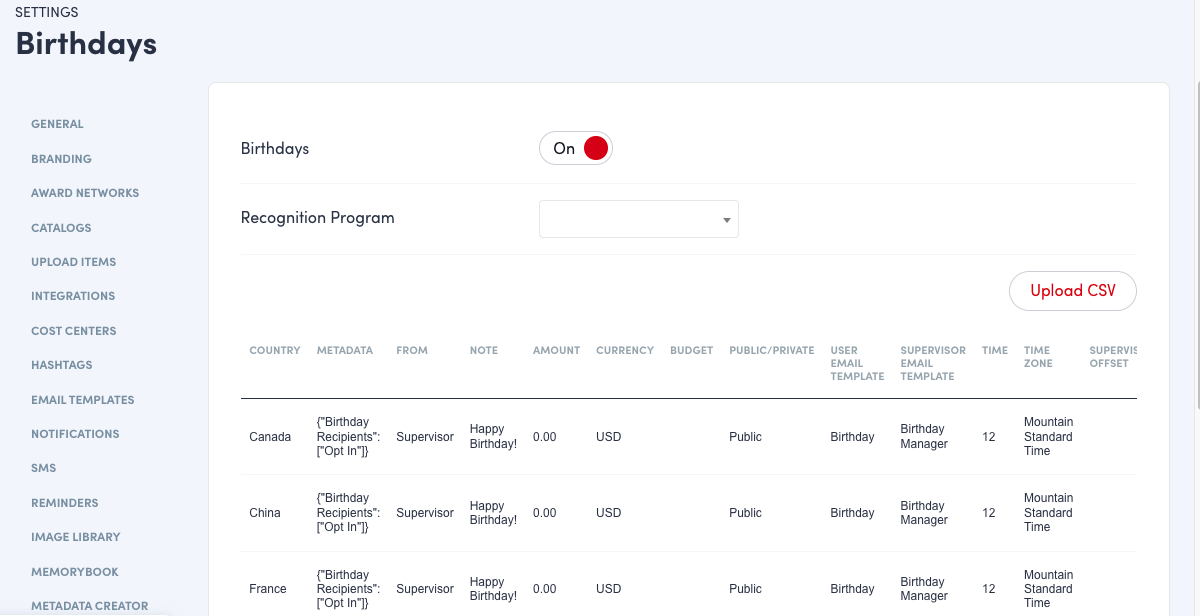This screenshot has height=616, width=1200.
Task: Select Notifications in the sidebar
Action: tap(75, 434)
